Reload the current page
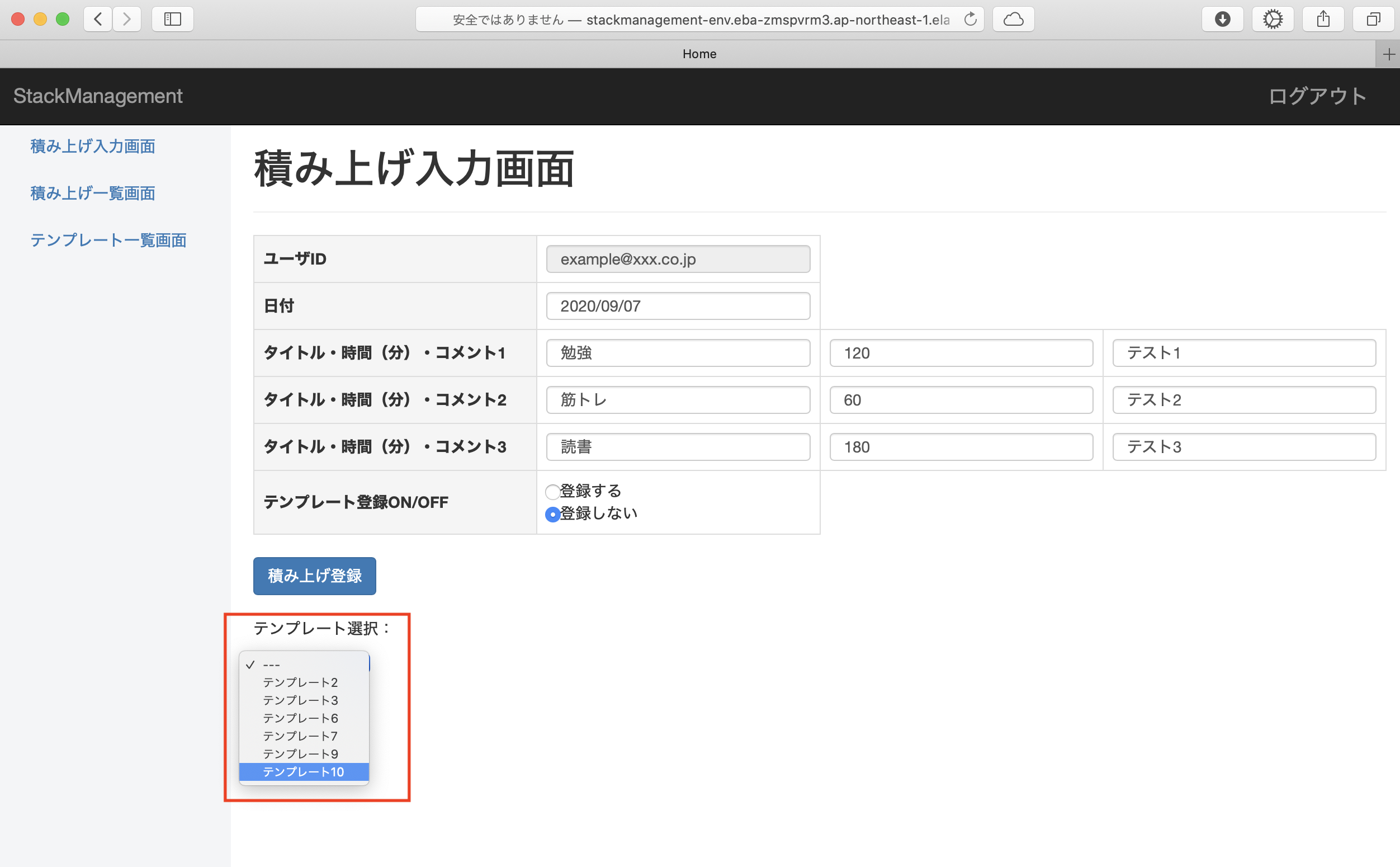 pyautogui.click(x=971, y=19)
